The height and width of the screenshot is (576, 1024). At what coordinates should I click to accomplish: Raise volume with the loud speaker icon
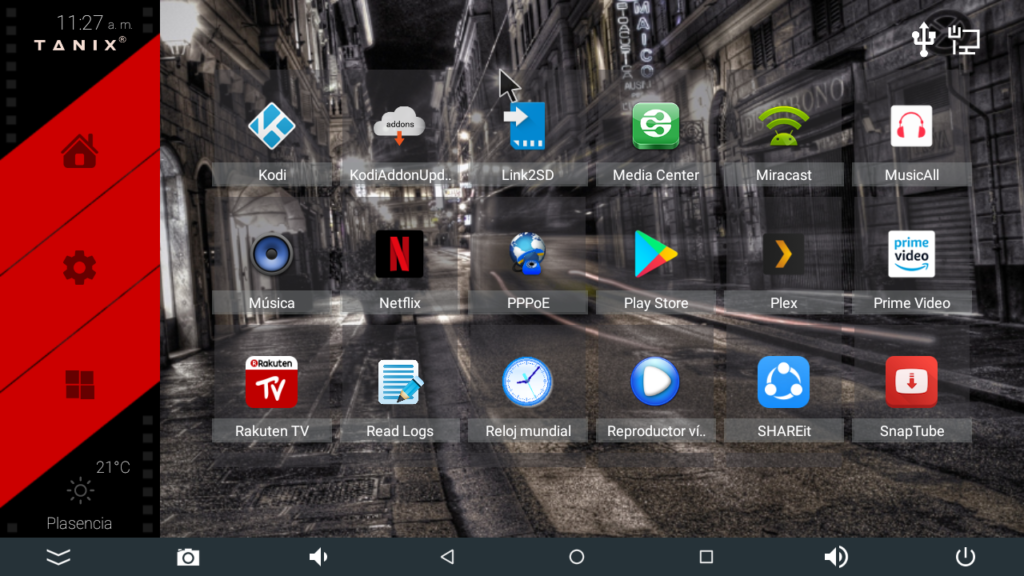click(x=835, y=557)
